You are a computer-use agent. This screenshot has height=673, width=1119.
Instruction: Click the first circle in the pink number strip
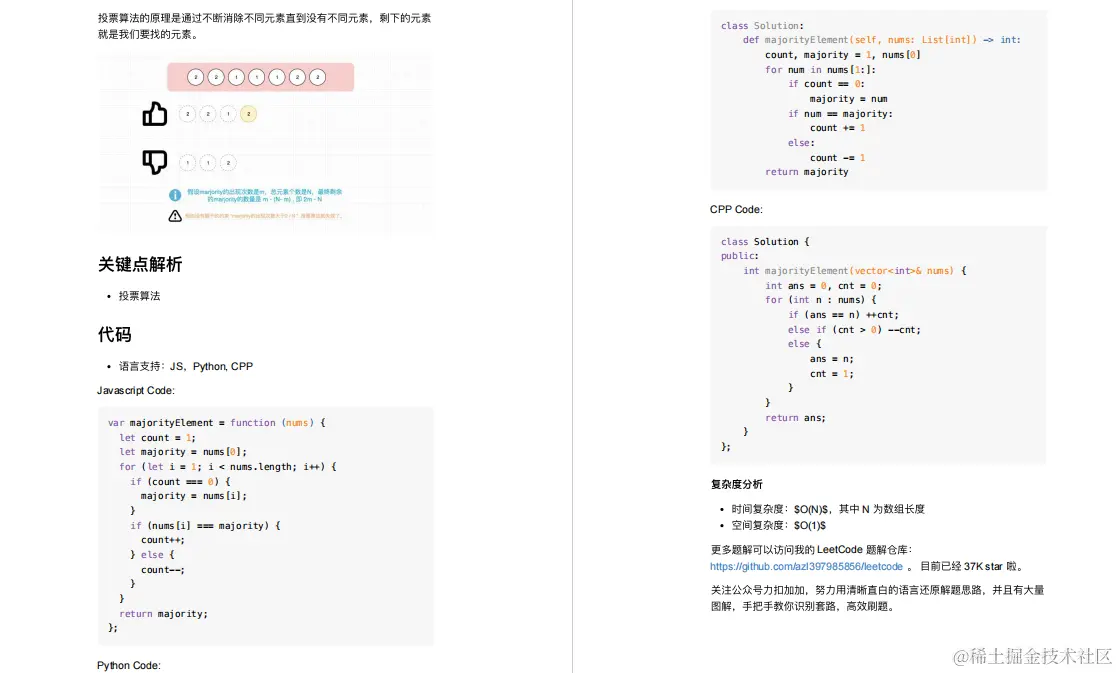[x=195, y=76]
